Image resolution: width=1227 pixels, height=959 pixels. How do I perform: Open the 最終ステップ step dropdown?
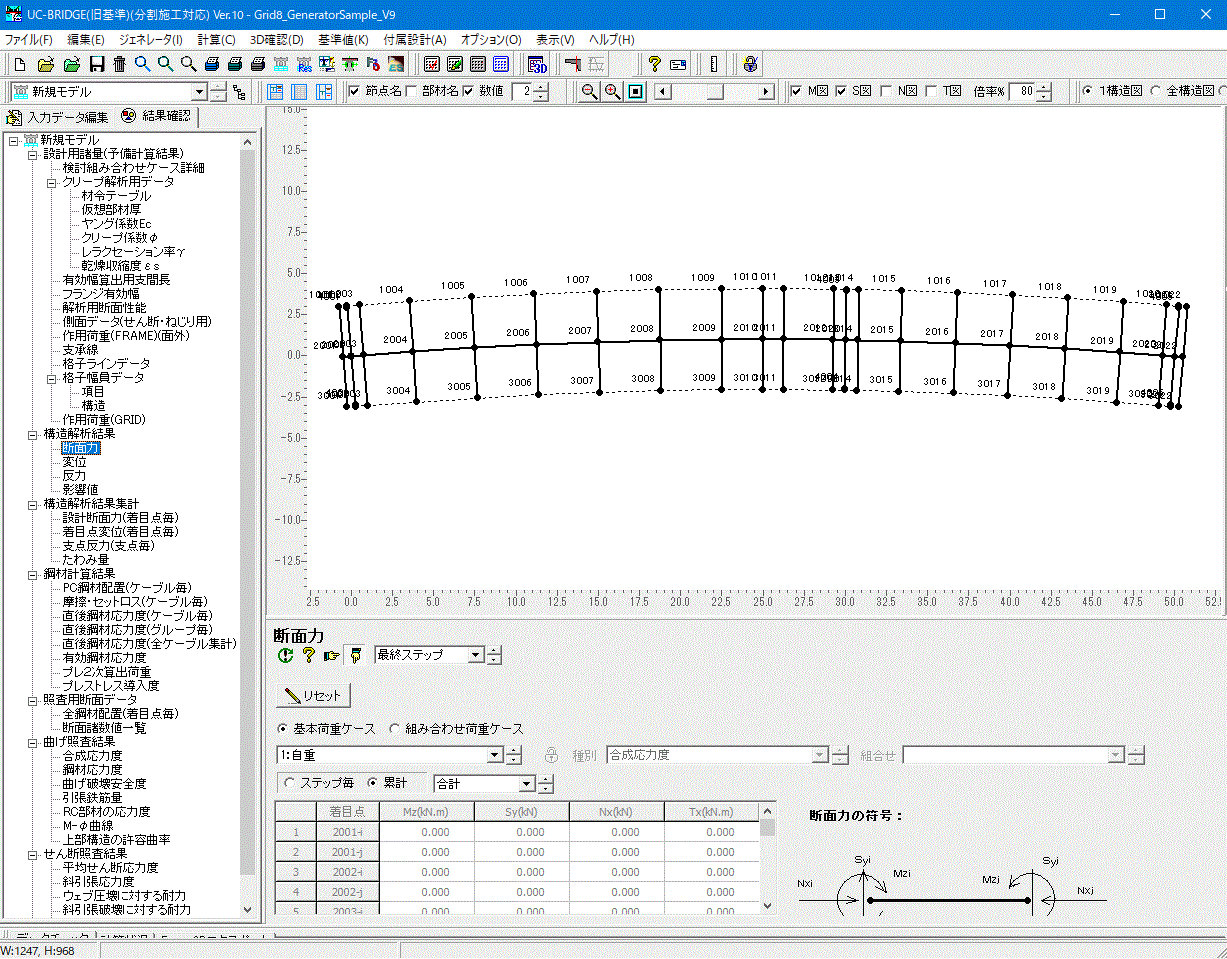[475, 656]
